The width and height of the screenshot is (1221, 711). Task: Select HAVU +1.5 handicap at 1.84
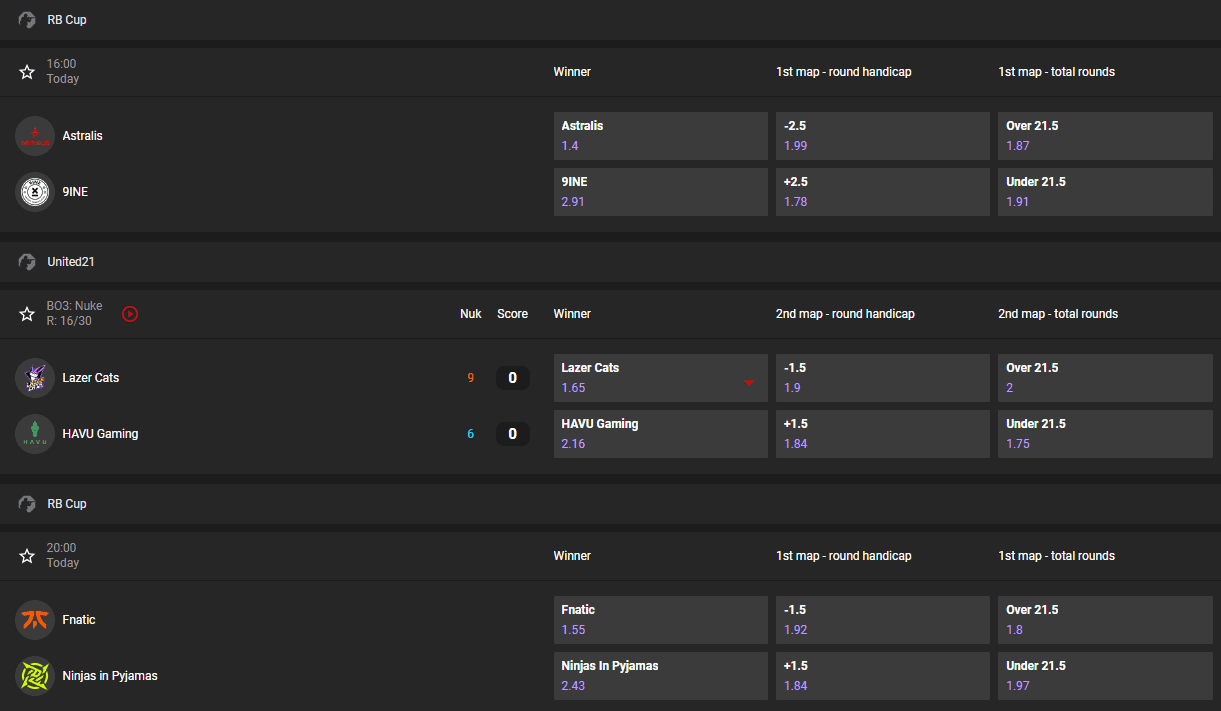[x=883, y=434]
